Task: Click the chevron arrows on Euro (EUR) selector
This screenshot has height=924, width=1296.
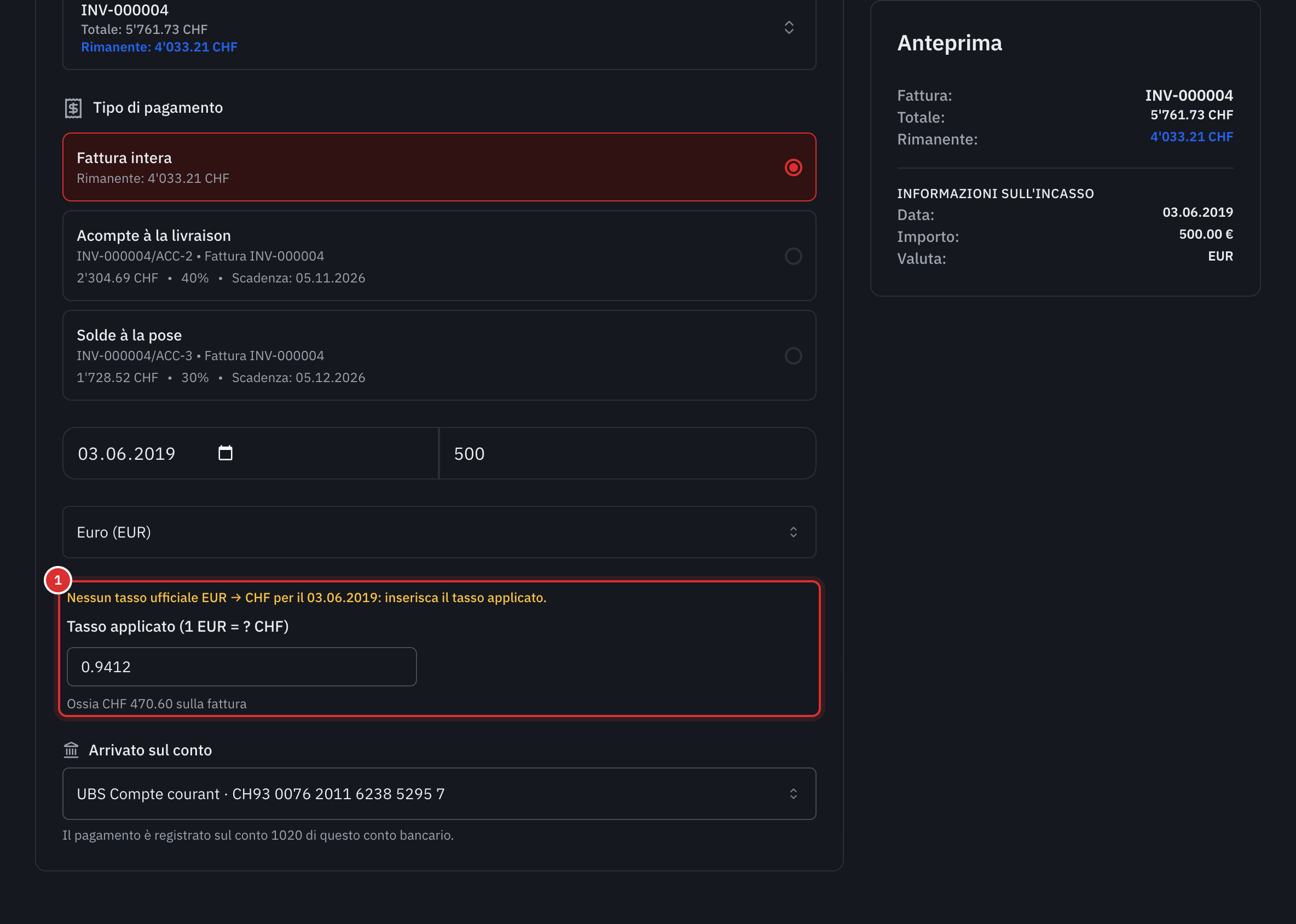Action: coord(793,532)
